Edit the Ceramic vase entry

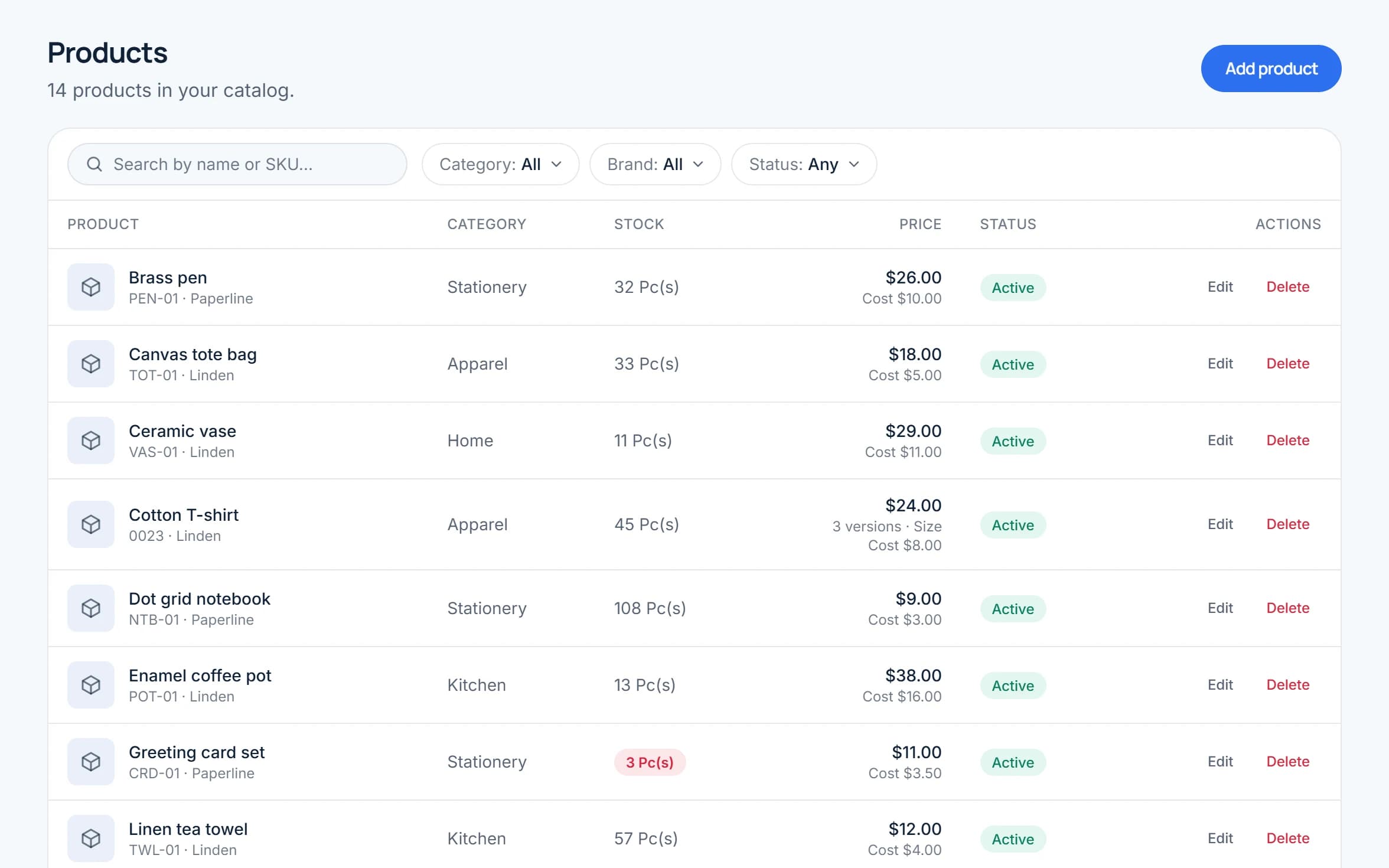1220,440
